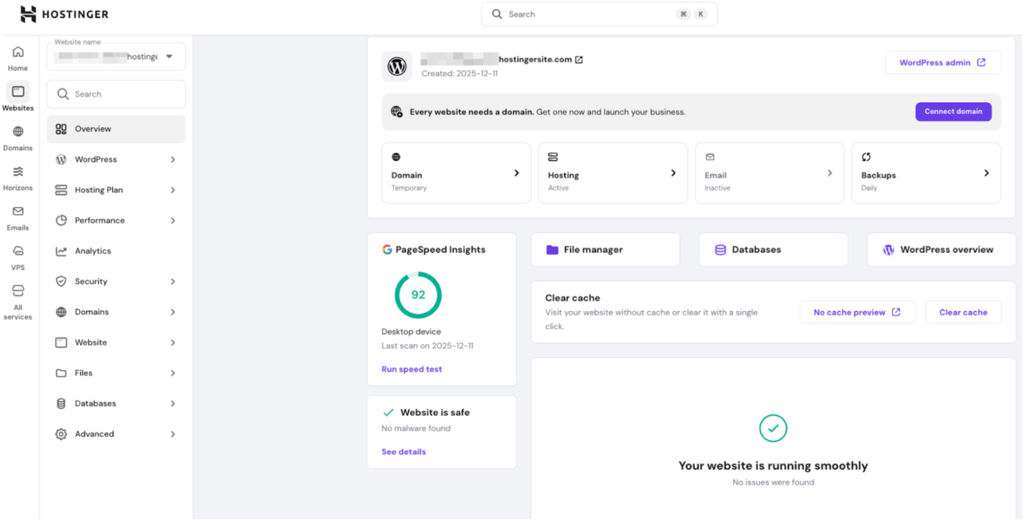
Task: Click the Email envelope icon on card
Action: point(710,157)
